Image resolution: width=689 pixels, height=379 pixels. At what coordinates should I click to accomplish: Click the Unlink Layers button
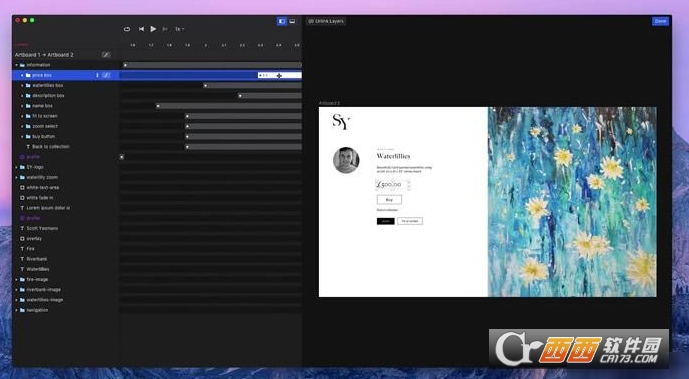(326, 21)
